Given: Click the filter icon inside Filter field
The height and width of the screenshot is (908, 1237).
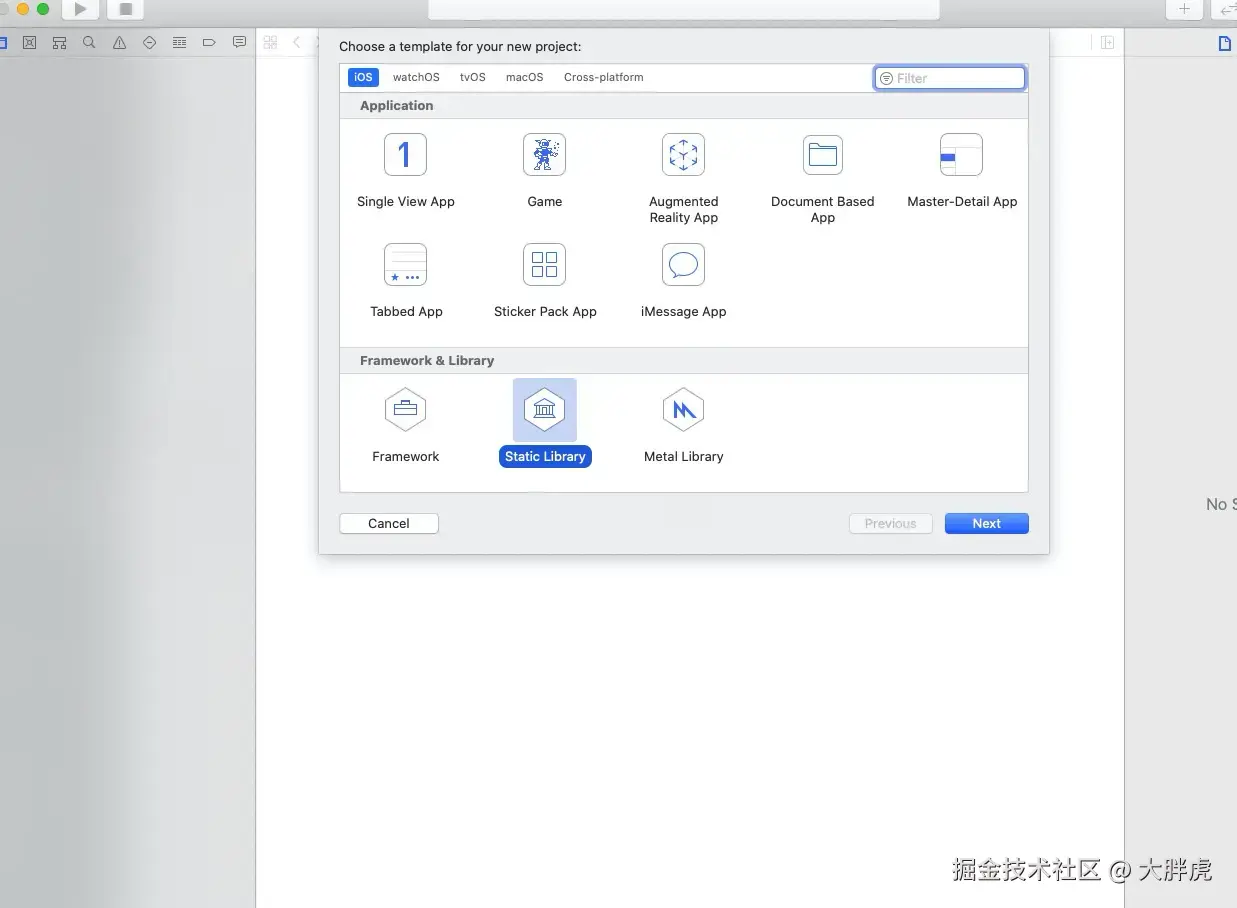Looking at the screenshot, I should click(x=886, y=78).
